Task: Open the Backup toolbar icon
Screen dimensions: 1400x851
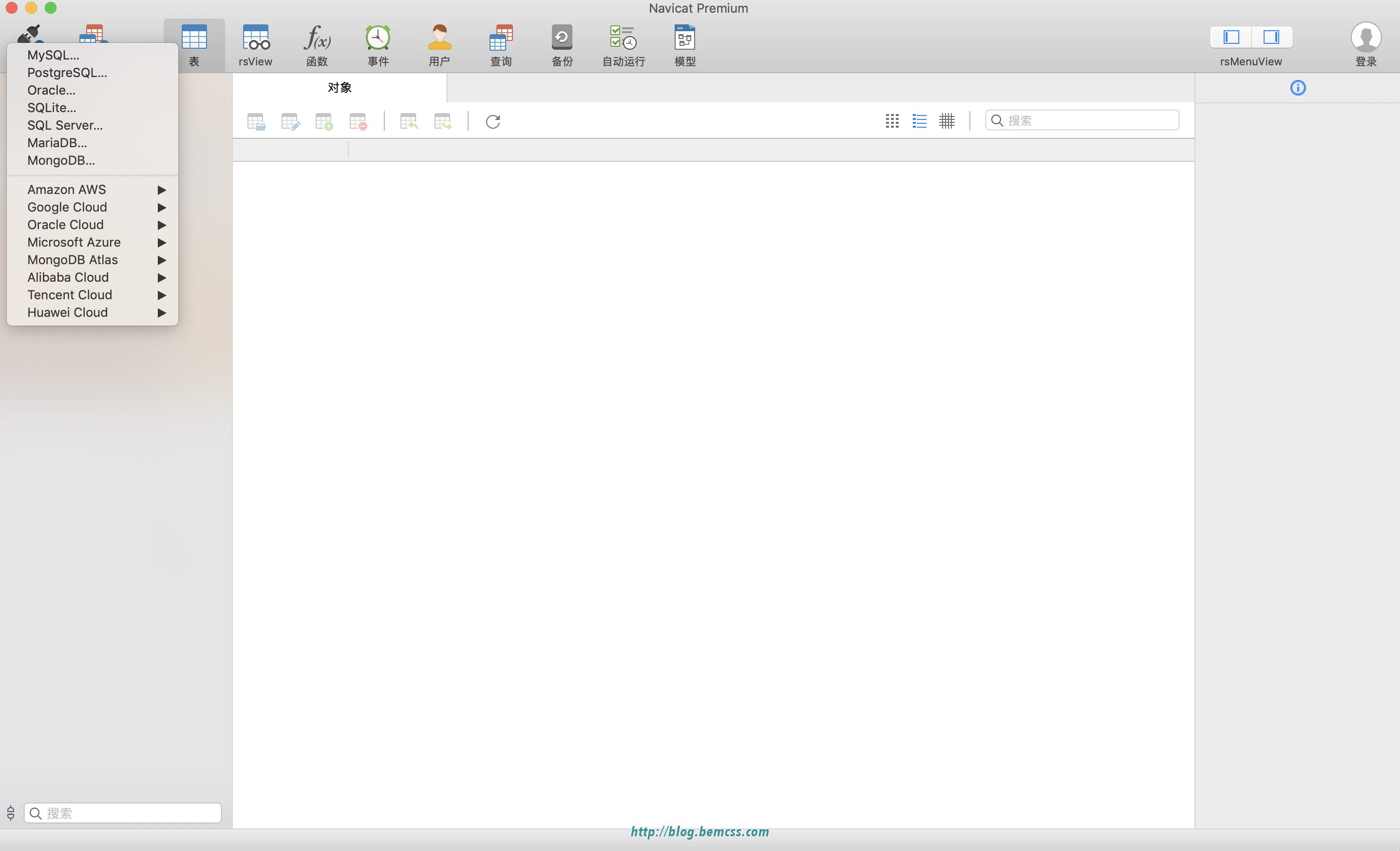Action: point(562,38)
